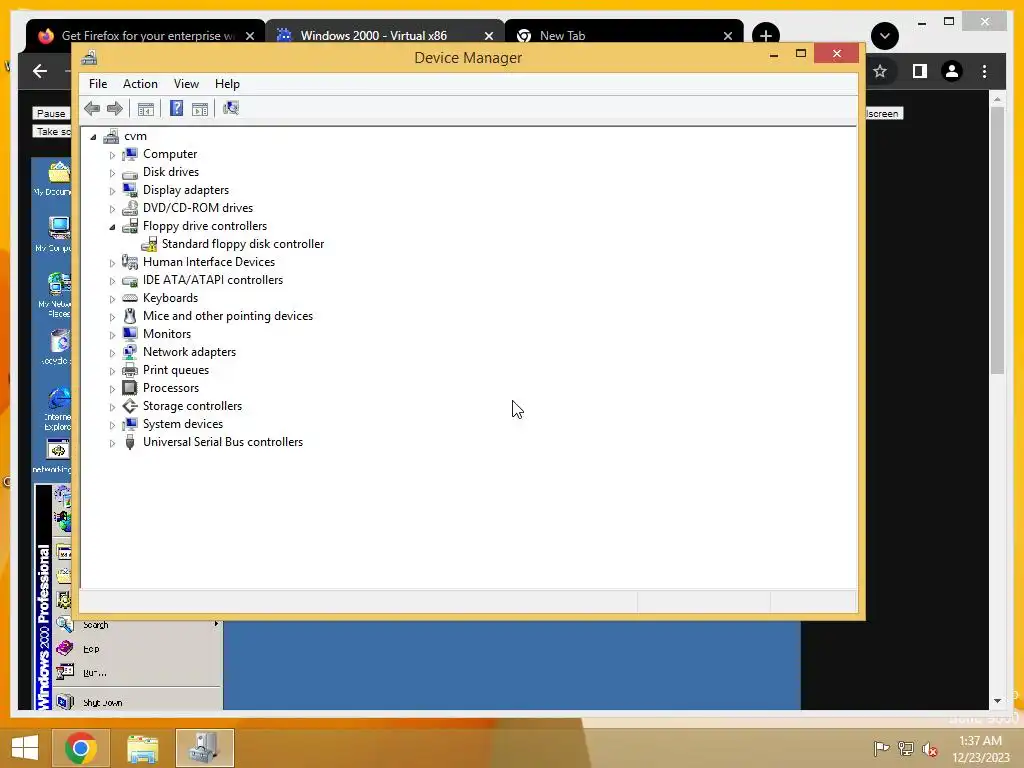Select the System devices label

click(183, 424)
